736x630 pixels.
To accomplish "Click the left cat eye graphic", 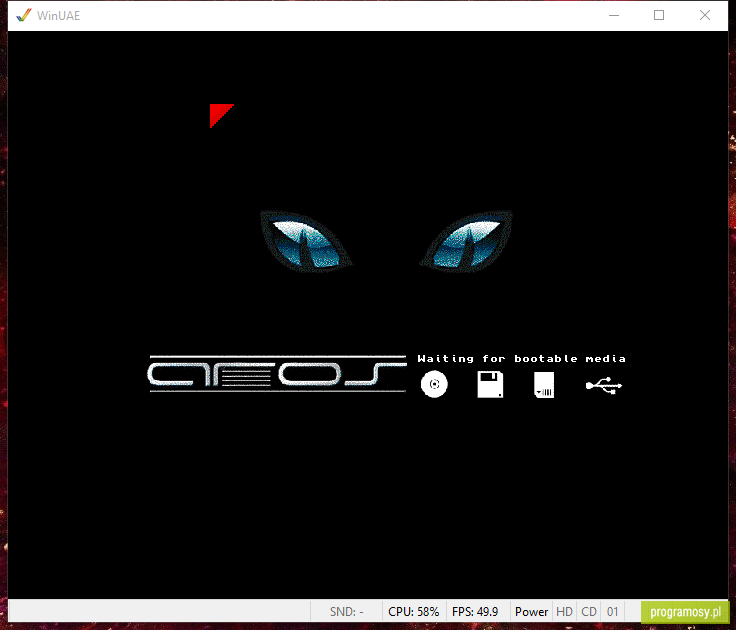I will coord(306,241).
